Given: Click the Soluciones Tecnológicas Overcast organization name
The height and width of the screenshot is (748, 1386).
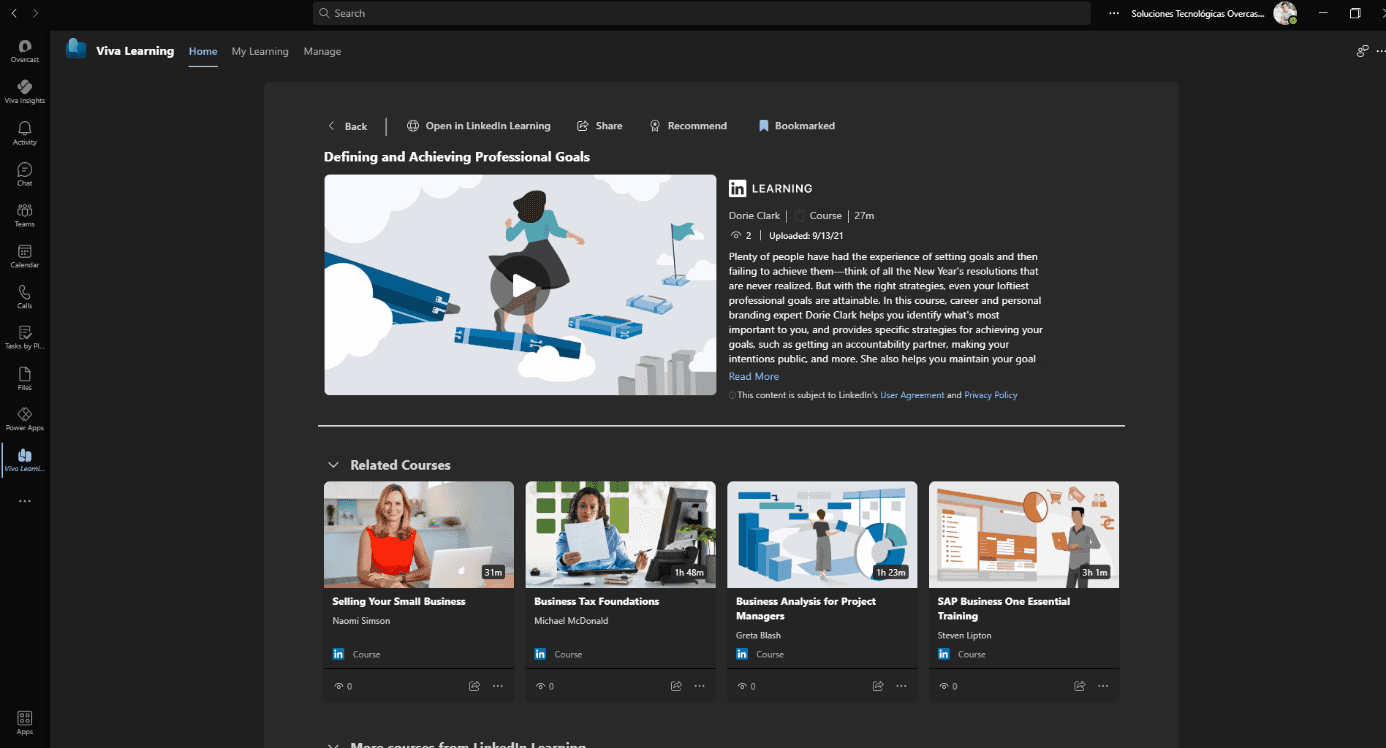Looking at the screenshot, I should click(1199, 13).
